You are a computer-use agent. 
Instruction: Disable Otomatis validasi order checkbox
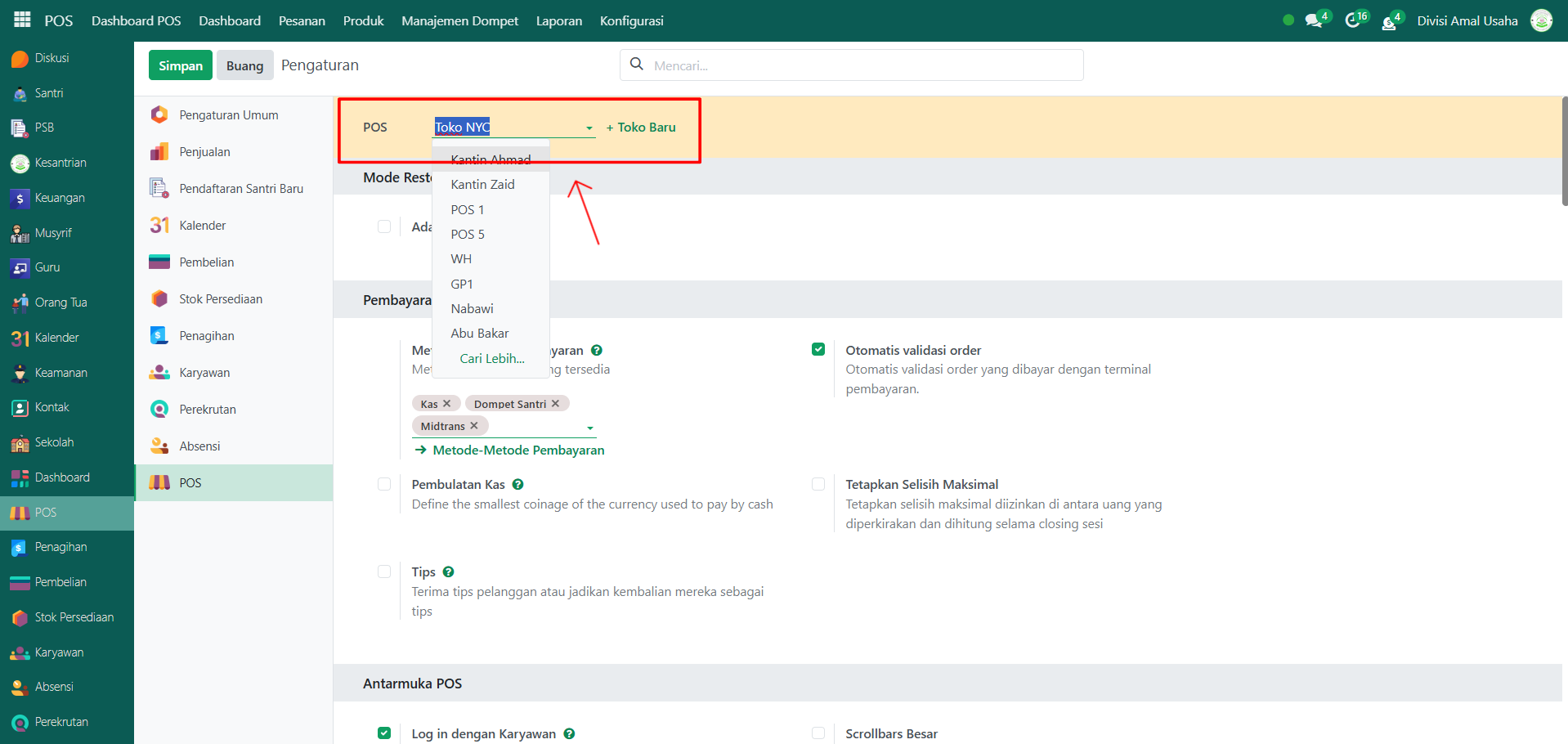pyautogui.click(x=818, y=350)
